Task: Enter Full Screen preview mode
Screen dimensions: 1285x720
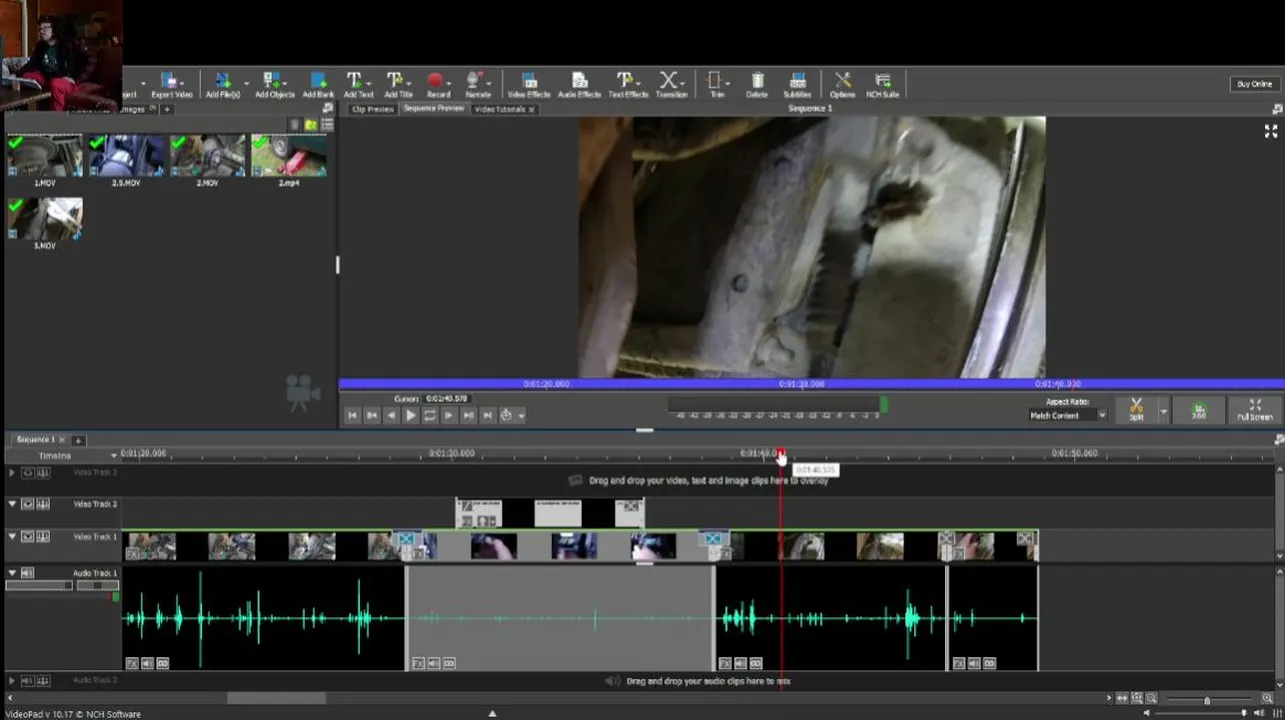Action: coord(1255,410)
